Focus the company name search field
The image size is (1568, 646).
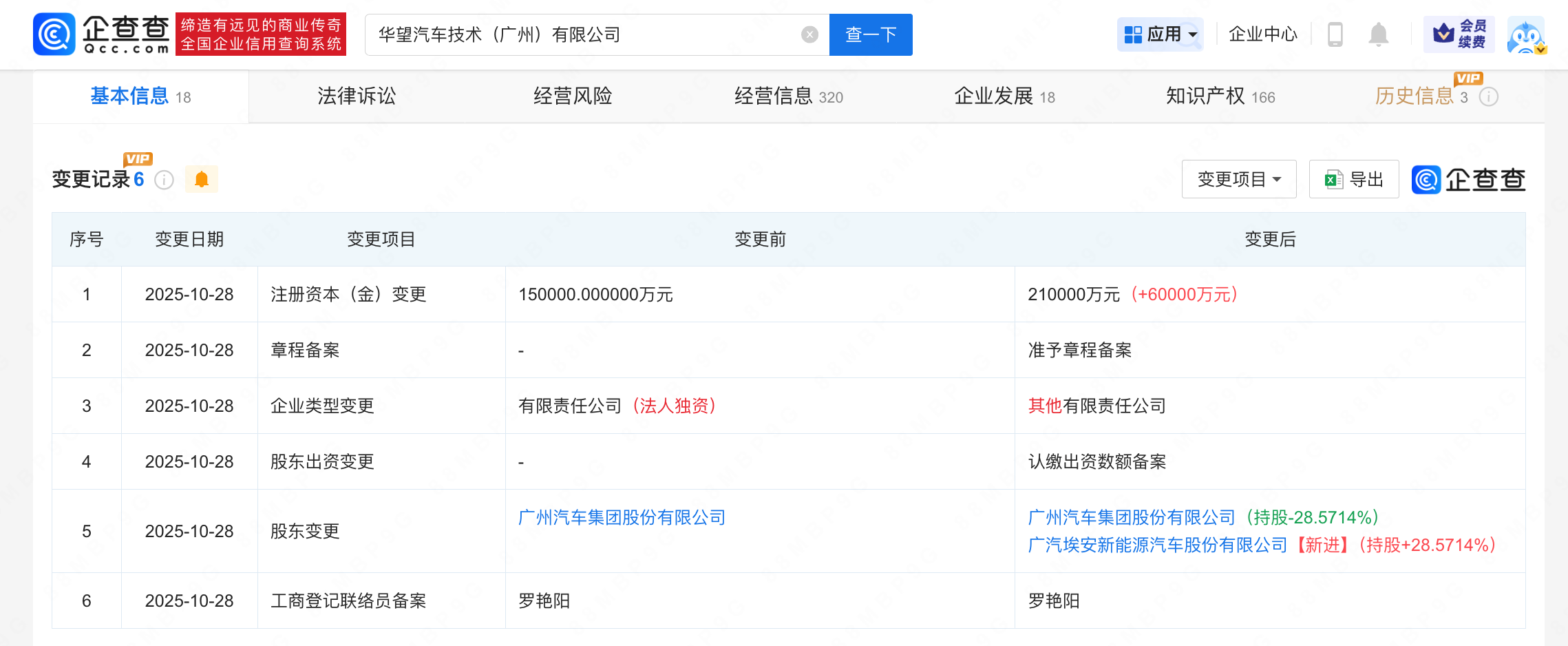(585, 34)
